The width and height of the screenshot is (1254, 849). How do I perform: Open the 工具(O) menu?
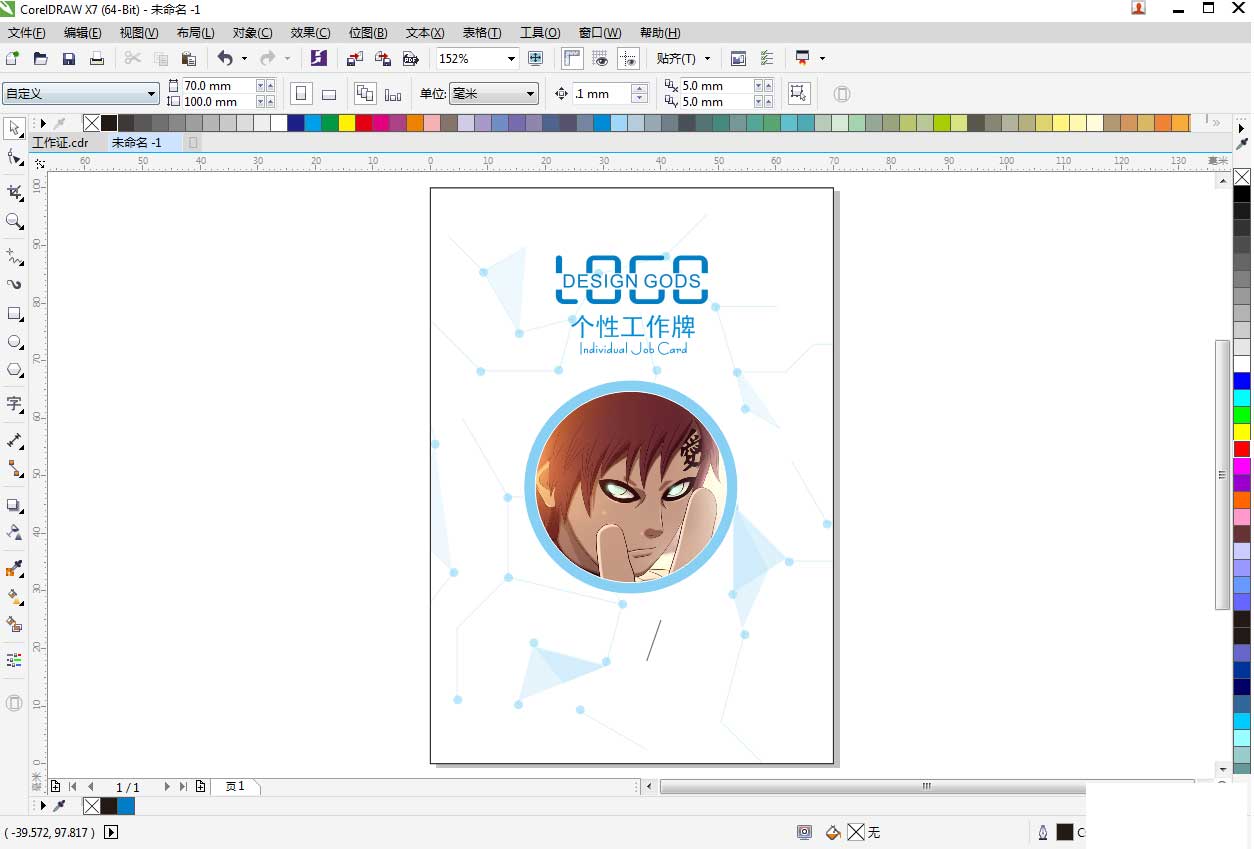[540, 33]
